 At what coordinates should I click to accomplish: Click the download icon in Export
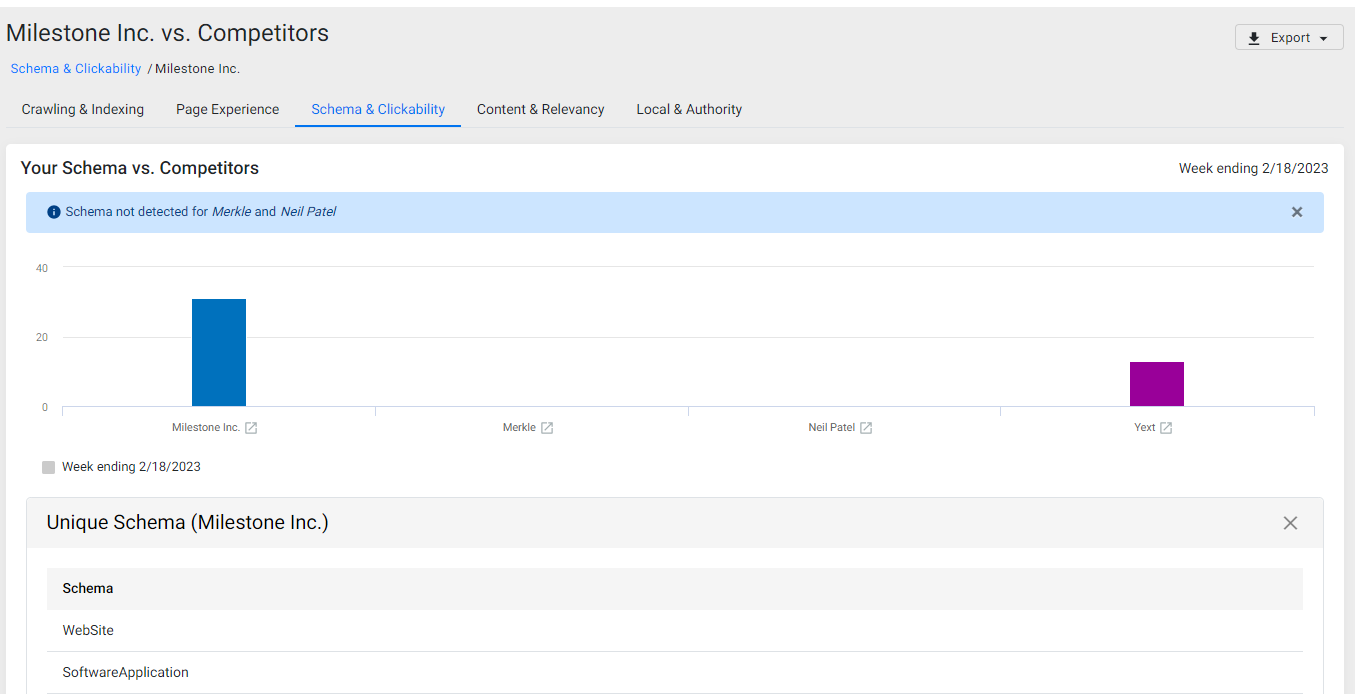coord(1254,38)
